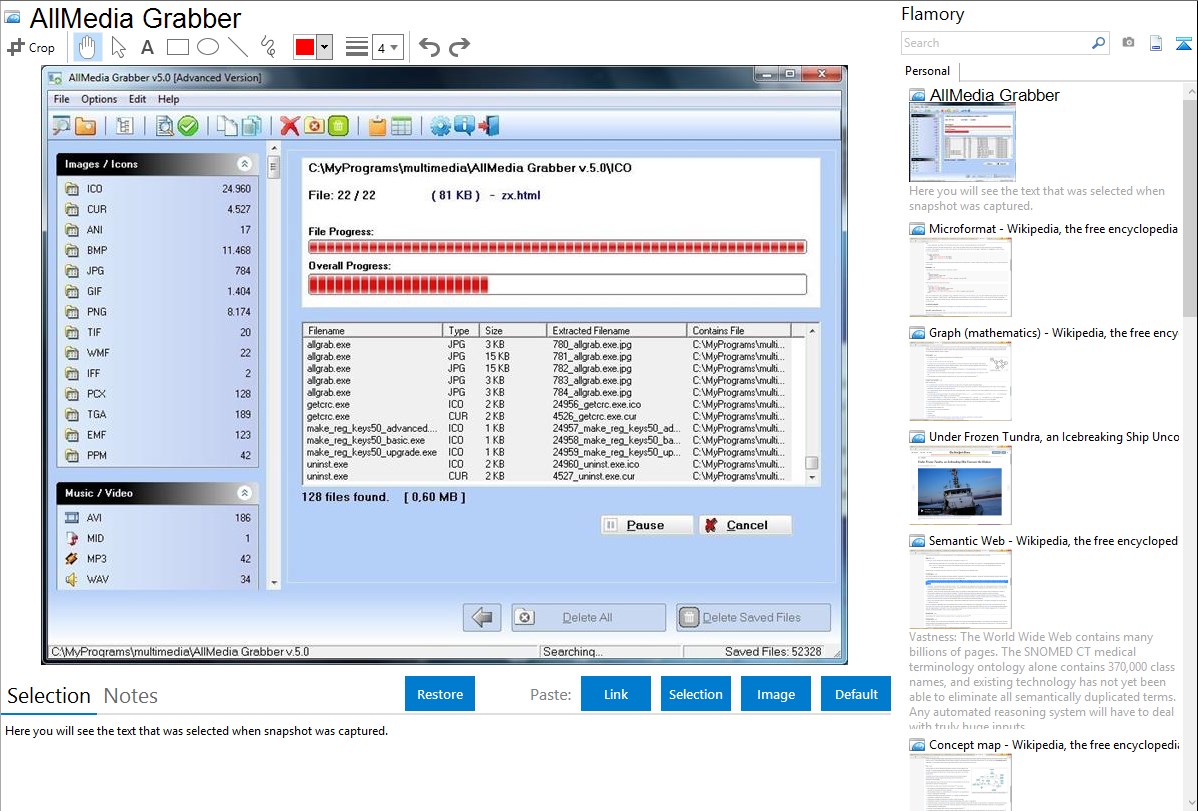Click the blue info bubble toolbar icon

tap(464, 126)
